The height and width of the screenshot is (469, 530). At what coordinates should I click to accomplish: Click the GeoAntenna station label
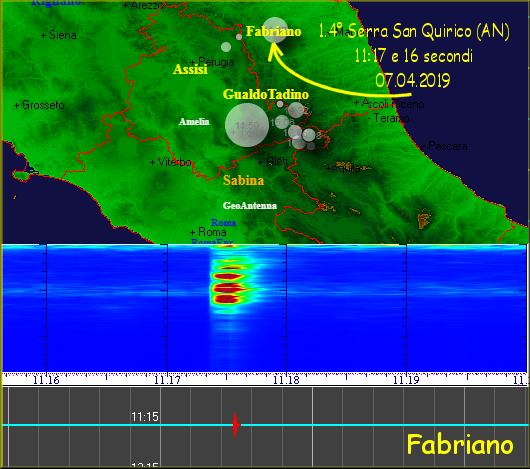(x=250, y=205)
